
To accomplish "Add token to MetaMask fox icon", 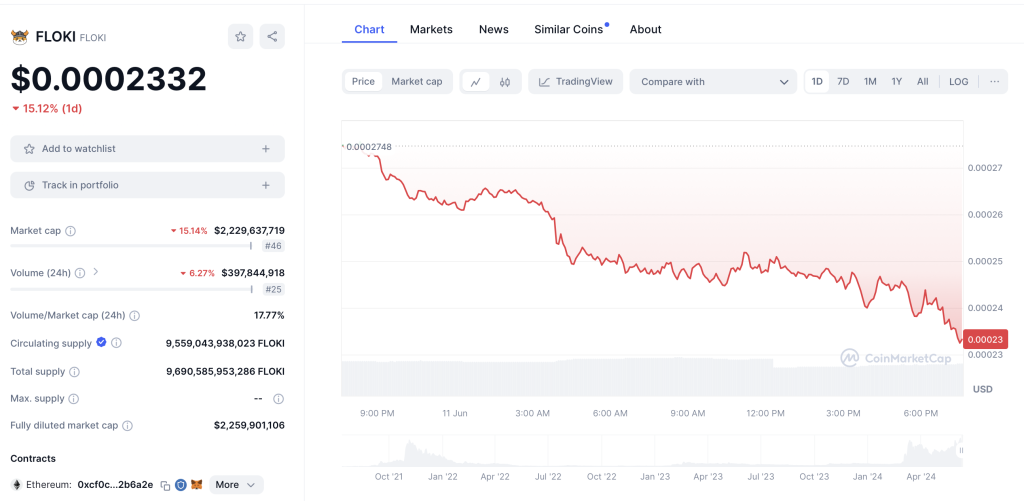I will pyautogui.click(x=197, y=485).
